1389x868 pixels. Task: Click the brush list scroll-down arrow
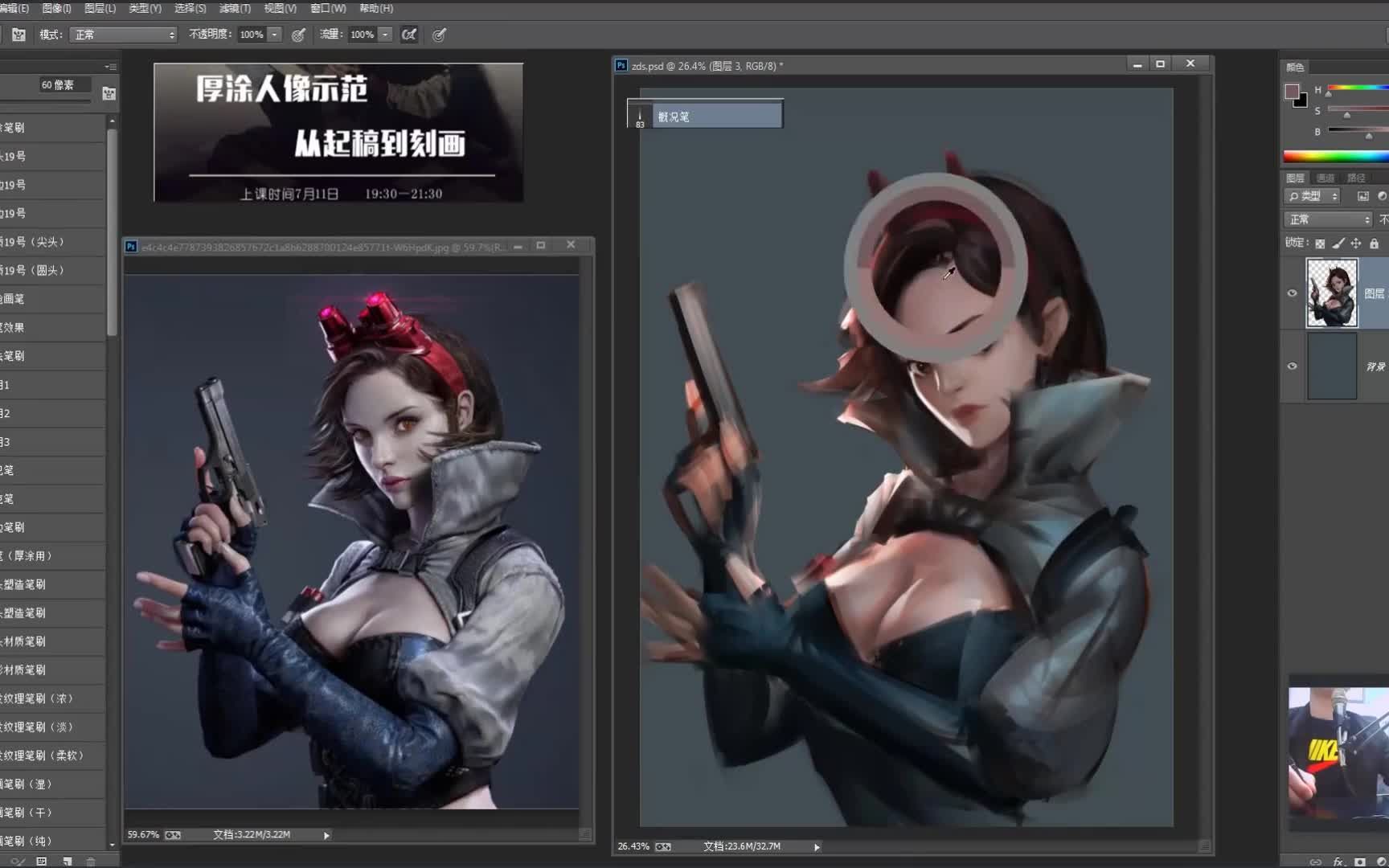pyautogui.click(x=112, y=845)
